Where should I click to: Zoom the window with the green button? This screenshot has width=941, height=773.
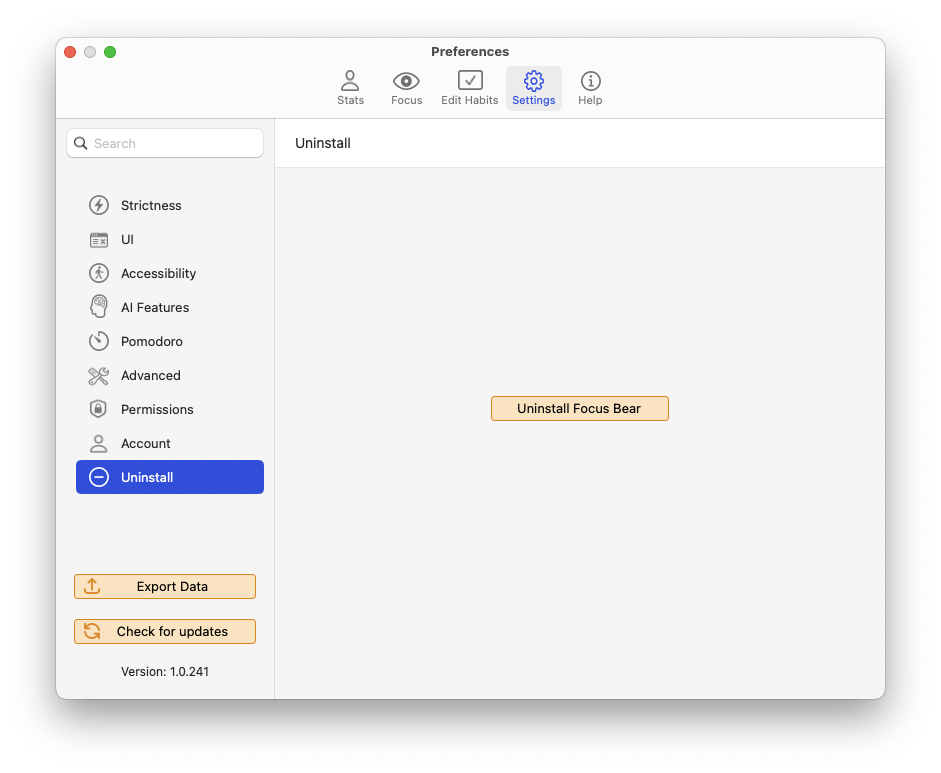pyautogui.click(x=110, y=52)
